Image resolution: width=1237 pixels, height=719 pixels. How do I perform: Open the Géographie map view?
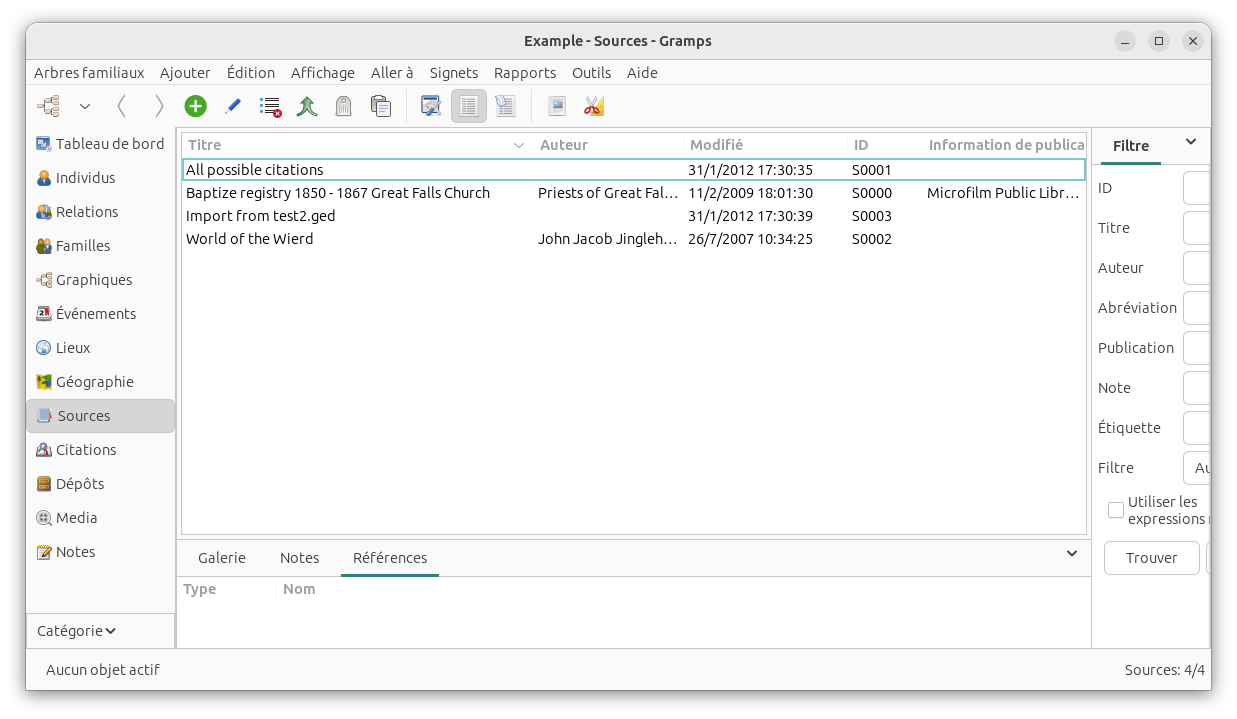click(x=100, y=382)
